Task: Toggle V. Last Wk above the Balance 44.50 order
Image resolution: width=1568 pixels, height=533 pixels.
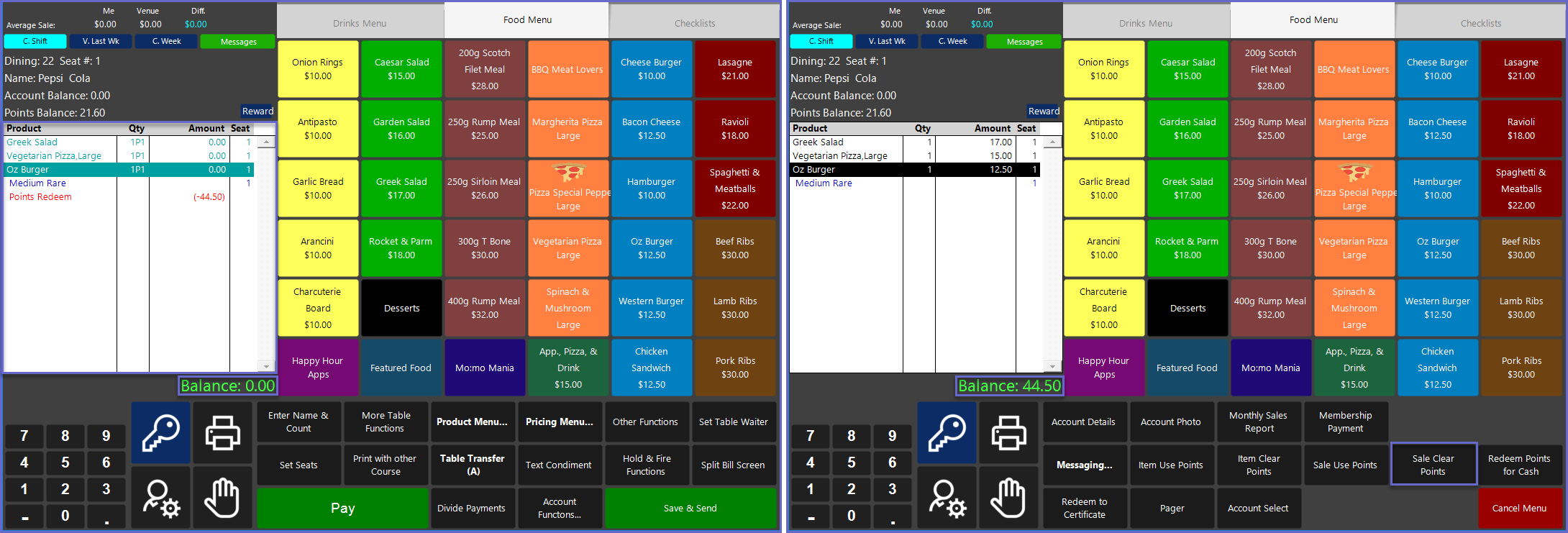Action: [x=887, y=42]
